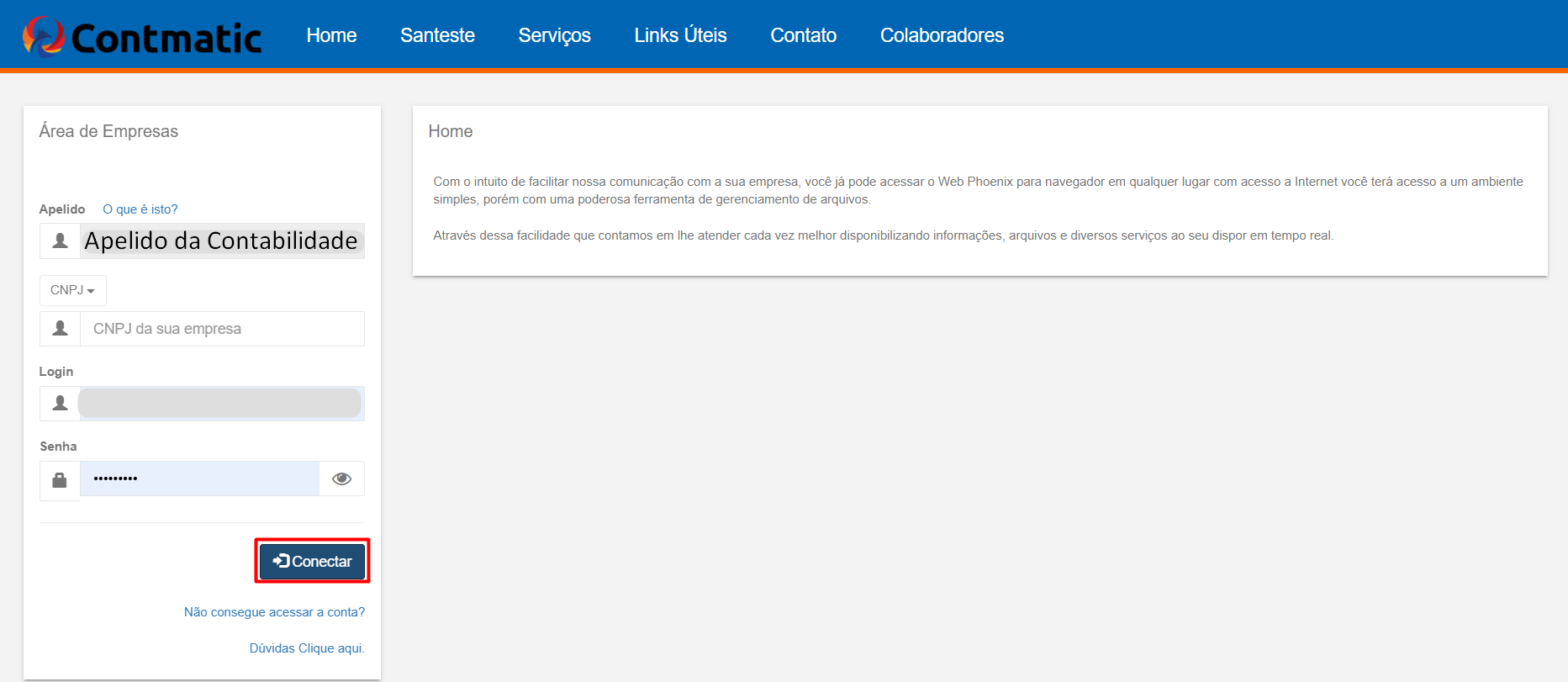Click the 'O que é isto?' link
The height and width of the screenshot is (682, 1568).
(140, 209)
